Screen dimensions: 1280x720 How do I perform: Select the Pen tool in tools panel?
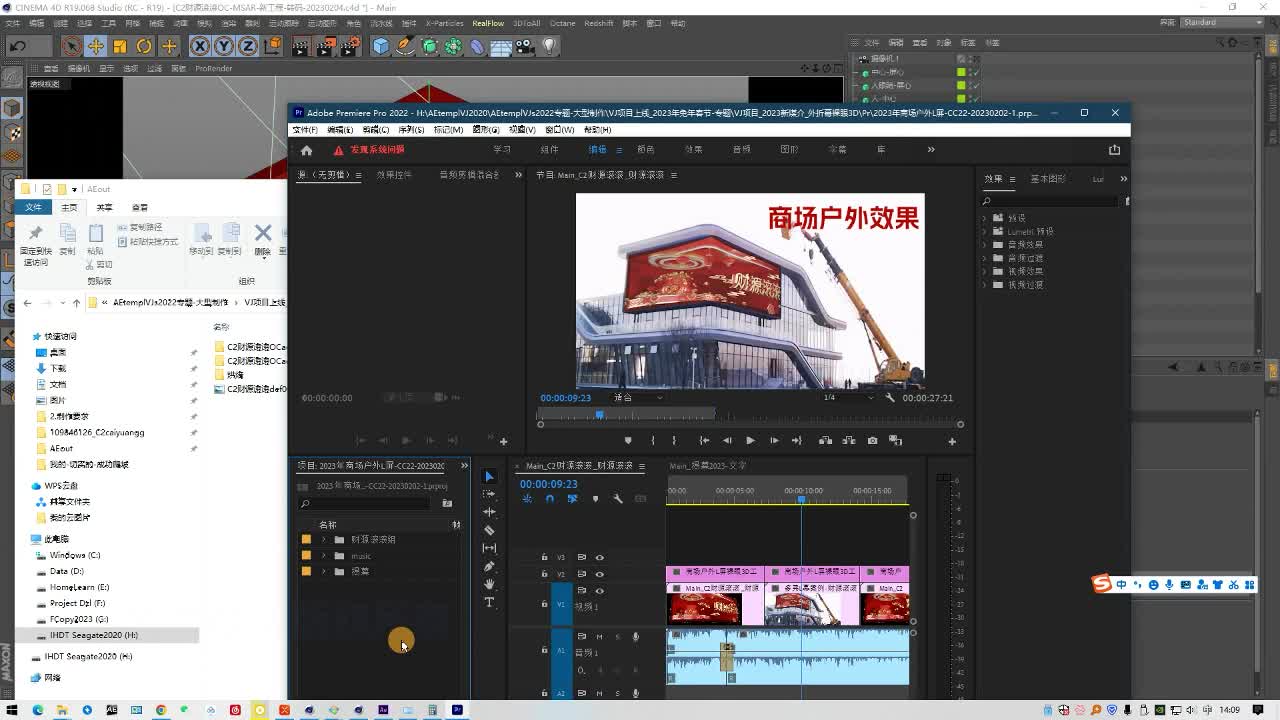(489, 566)
